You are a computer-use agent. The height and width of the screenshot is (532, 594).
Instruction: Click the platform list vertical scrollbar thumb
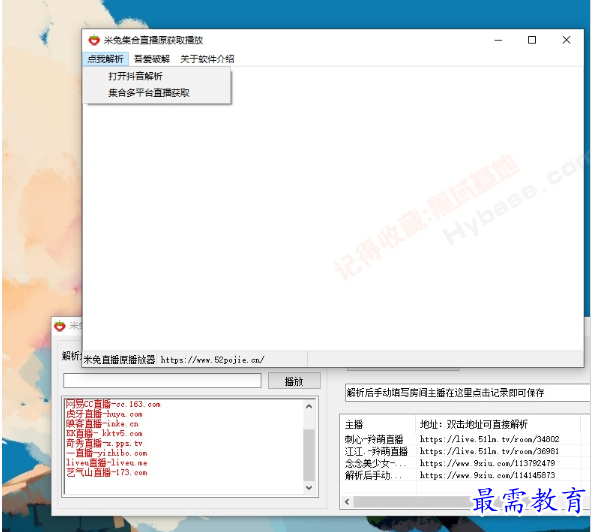(309, 455)
